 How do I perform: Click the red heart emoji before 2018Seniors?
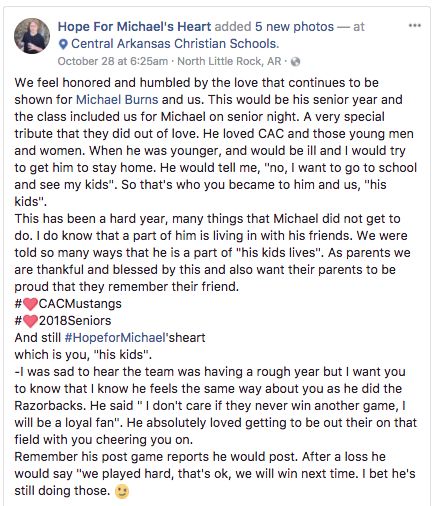31,321
